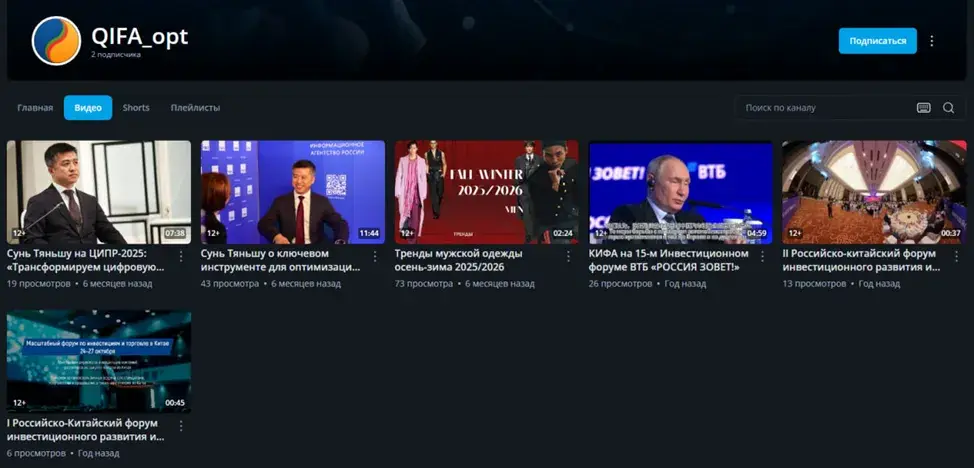Switch to the Главная tab
Viewport: 974px width, 468px height.
(x=35, y=108)
